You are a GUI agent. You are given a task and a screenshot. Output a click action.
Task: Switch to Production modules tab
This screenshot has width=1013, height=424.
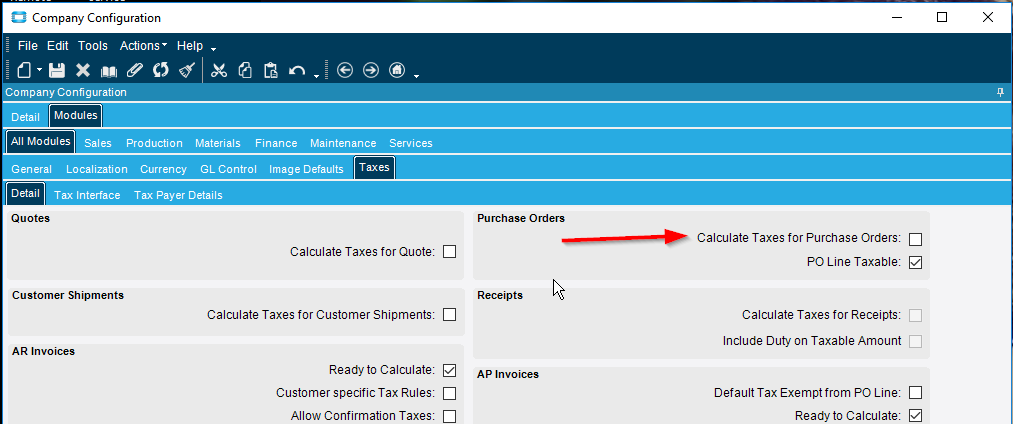pos(154,143)
